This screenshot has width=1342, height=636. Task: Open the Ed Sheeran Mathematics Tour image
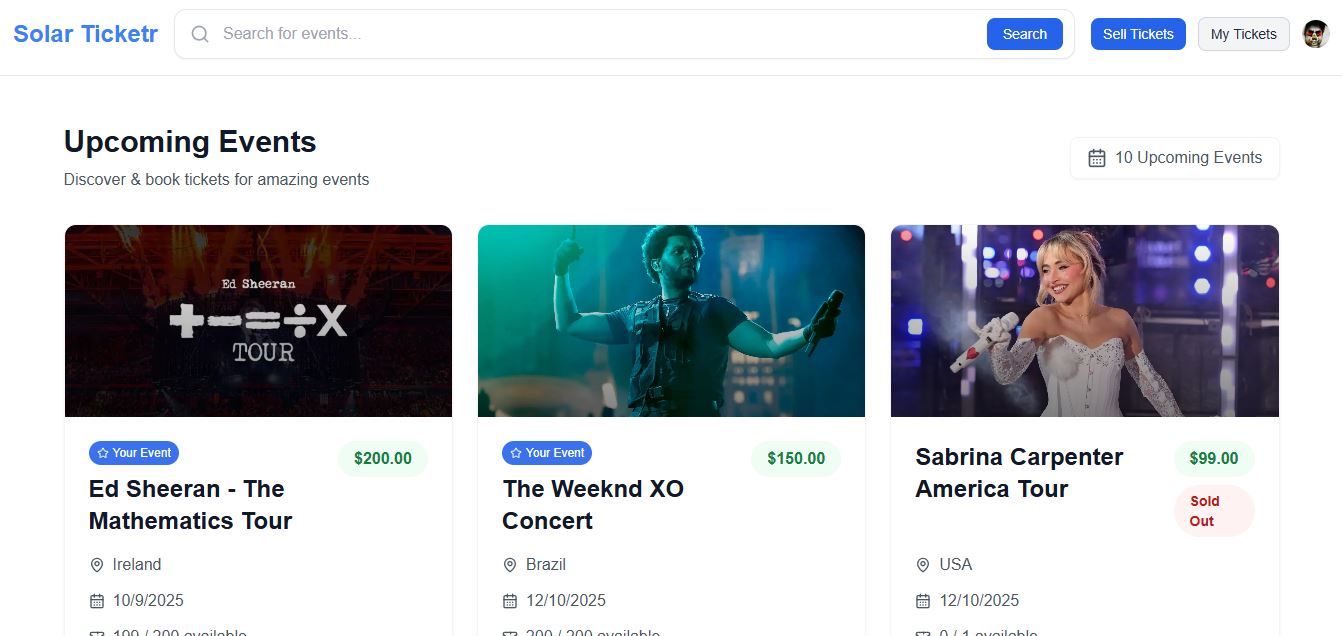coord(258,321)
